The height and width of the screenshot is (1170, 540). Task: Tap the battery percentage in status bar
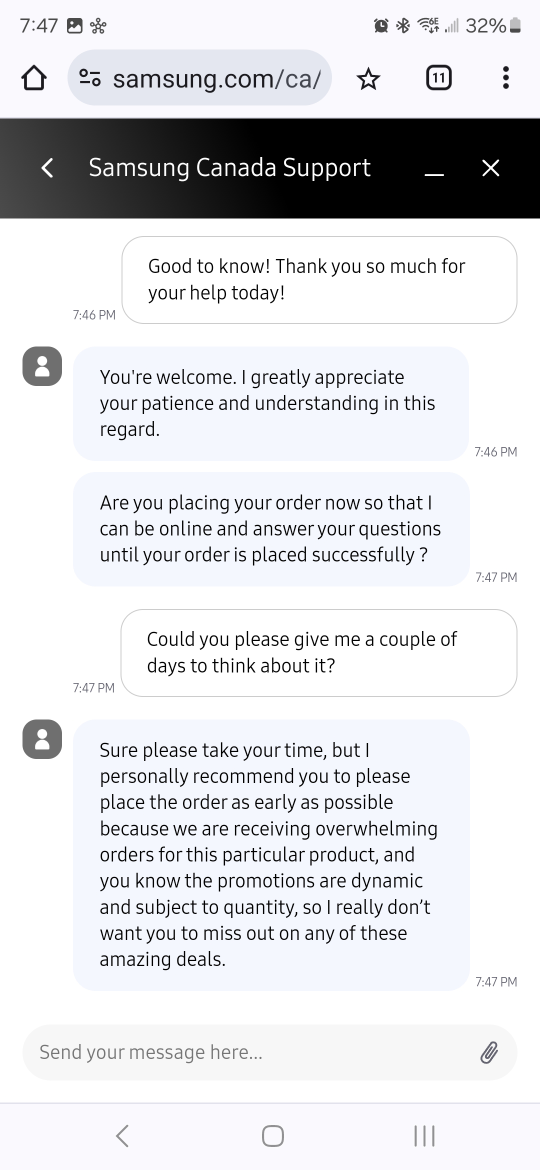tap(486, 25)
